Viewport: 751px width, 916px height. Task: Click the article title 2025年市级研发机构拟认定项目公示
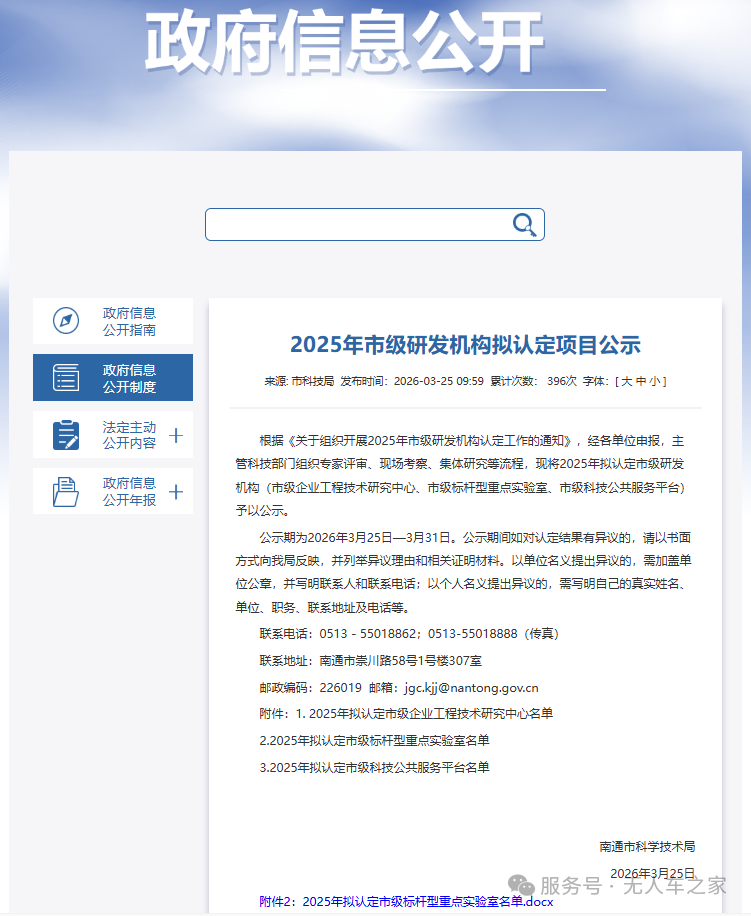[465, 345]
